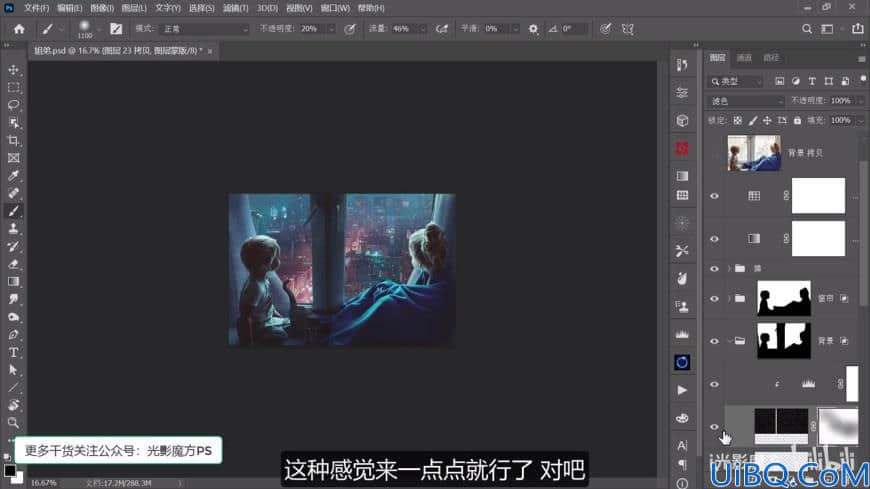Open the Actions panel play icon
Viewport: 870px width, 489px height.
pos(682,390)
